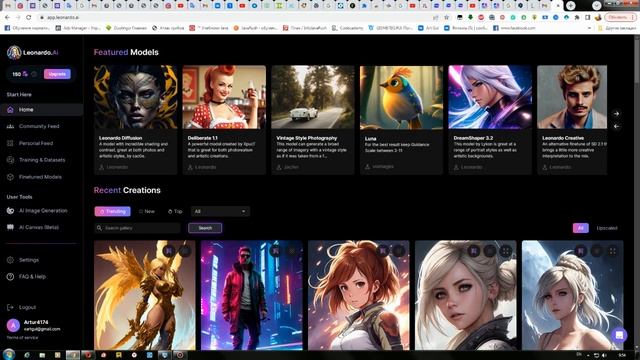Screen dimensions: 640x360
Task: Click in the Search gallery input field
Action: [x=138, y=228]
